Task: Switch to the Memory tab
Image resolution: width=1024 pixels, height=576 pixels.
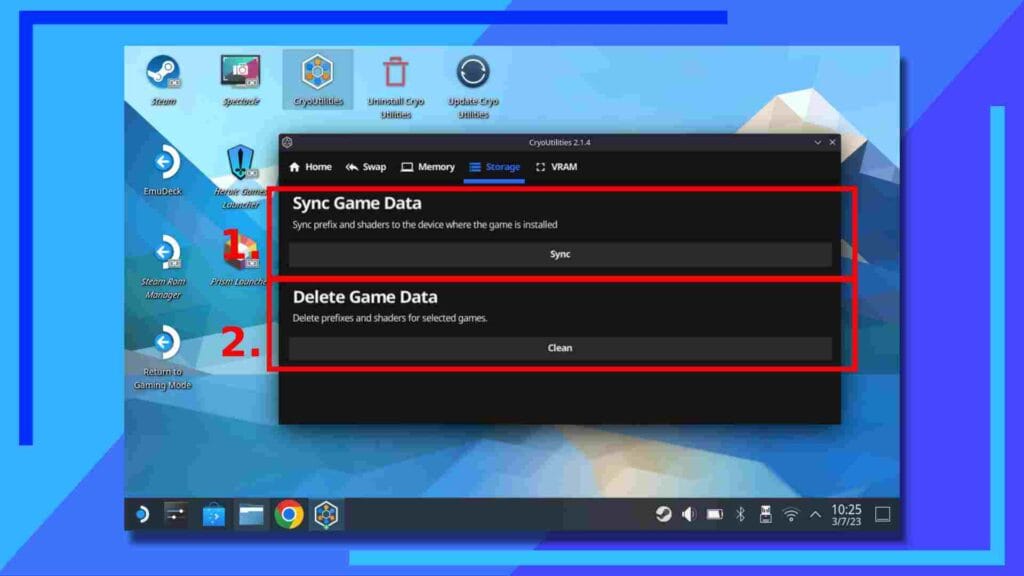Action: click(428, 167)
